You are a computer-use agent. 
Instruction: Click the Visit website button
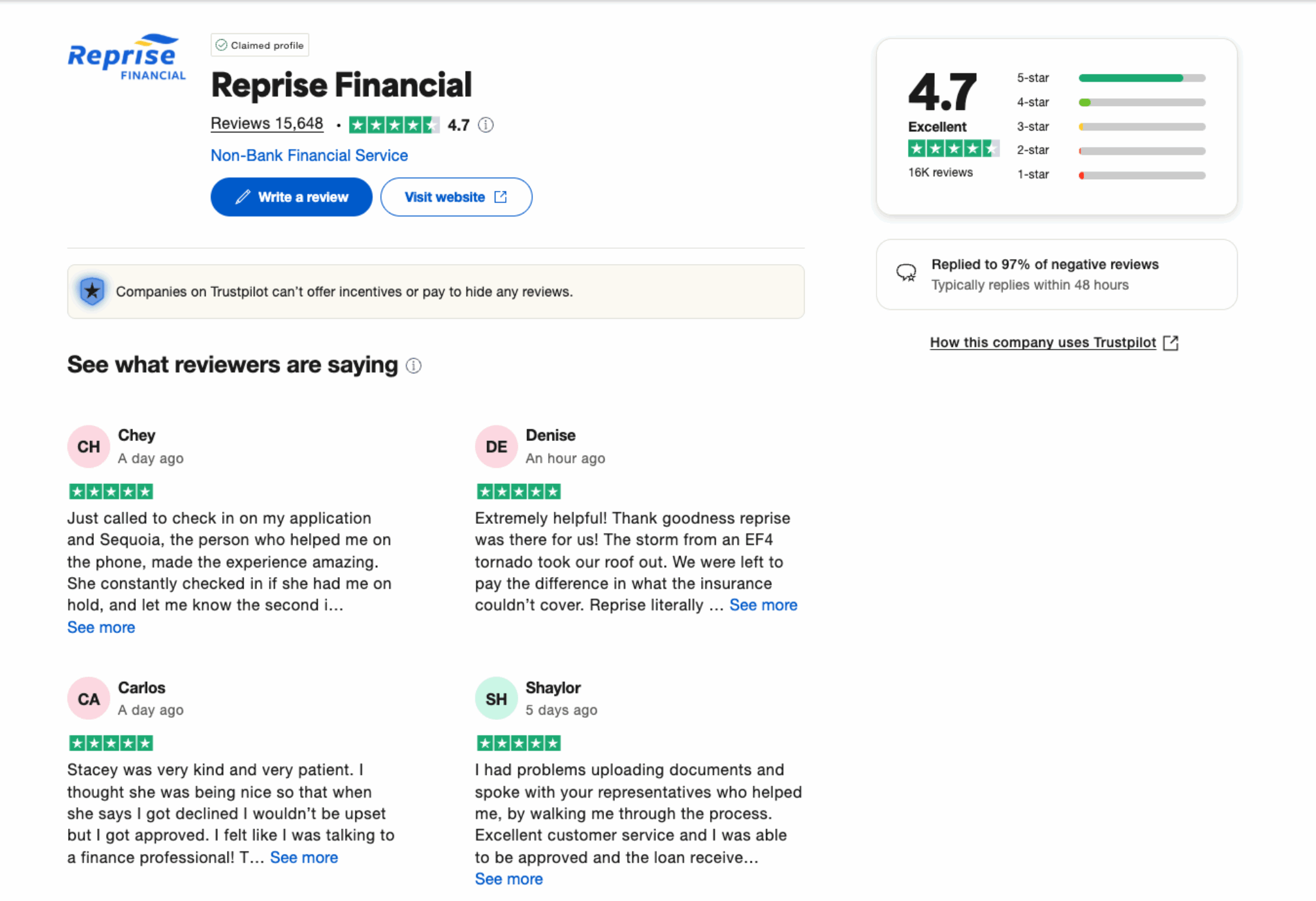point(456,197)
